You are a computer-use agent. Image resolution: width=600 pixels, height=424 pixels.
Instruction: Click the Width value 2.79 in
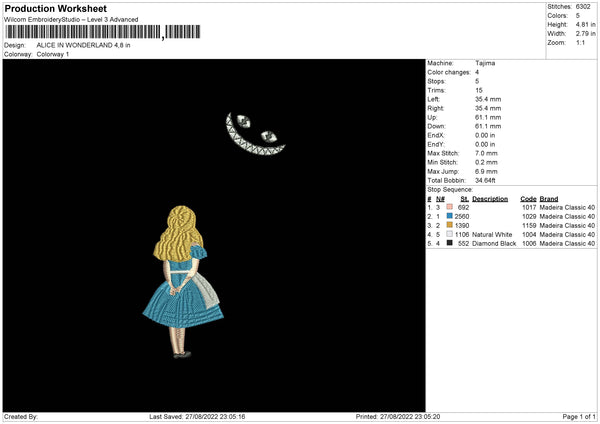click(x=585, y=34)
